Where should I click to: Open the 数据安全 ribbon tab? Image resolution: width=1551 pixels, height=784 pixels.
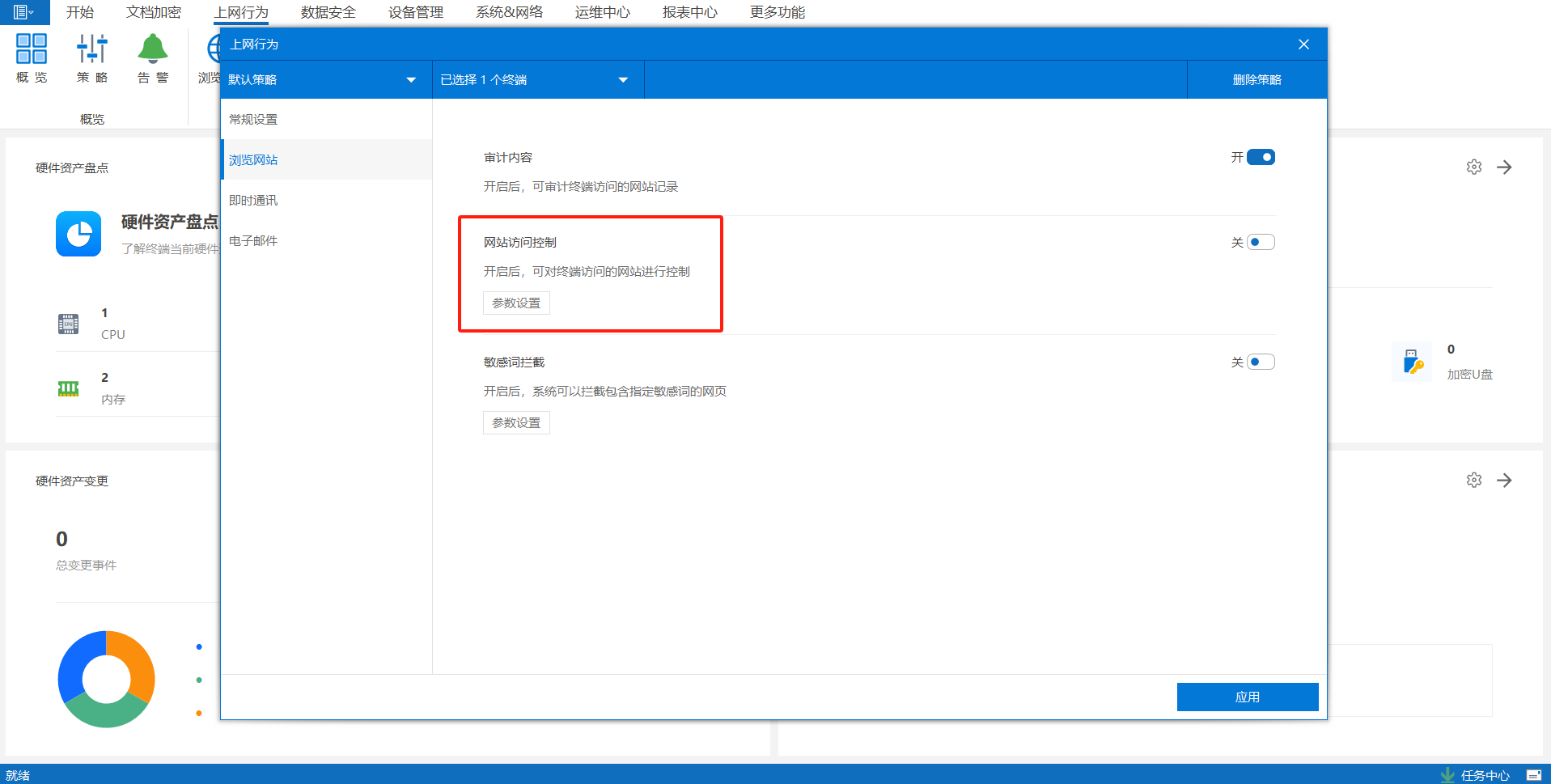click(x=328, y=12)
